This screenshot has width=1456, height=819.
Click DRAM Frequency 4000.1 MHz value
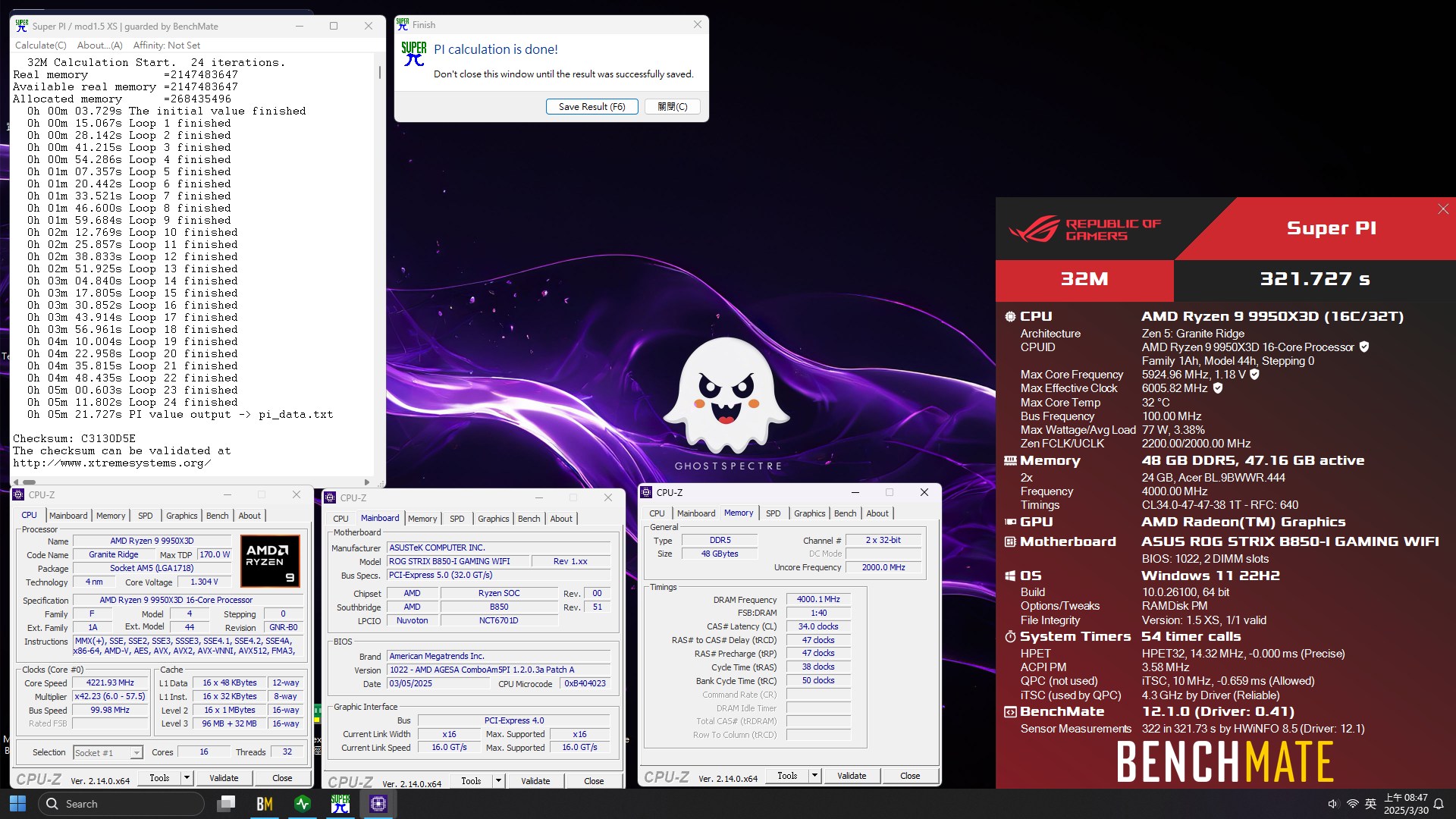tap(818, 599)
